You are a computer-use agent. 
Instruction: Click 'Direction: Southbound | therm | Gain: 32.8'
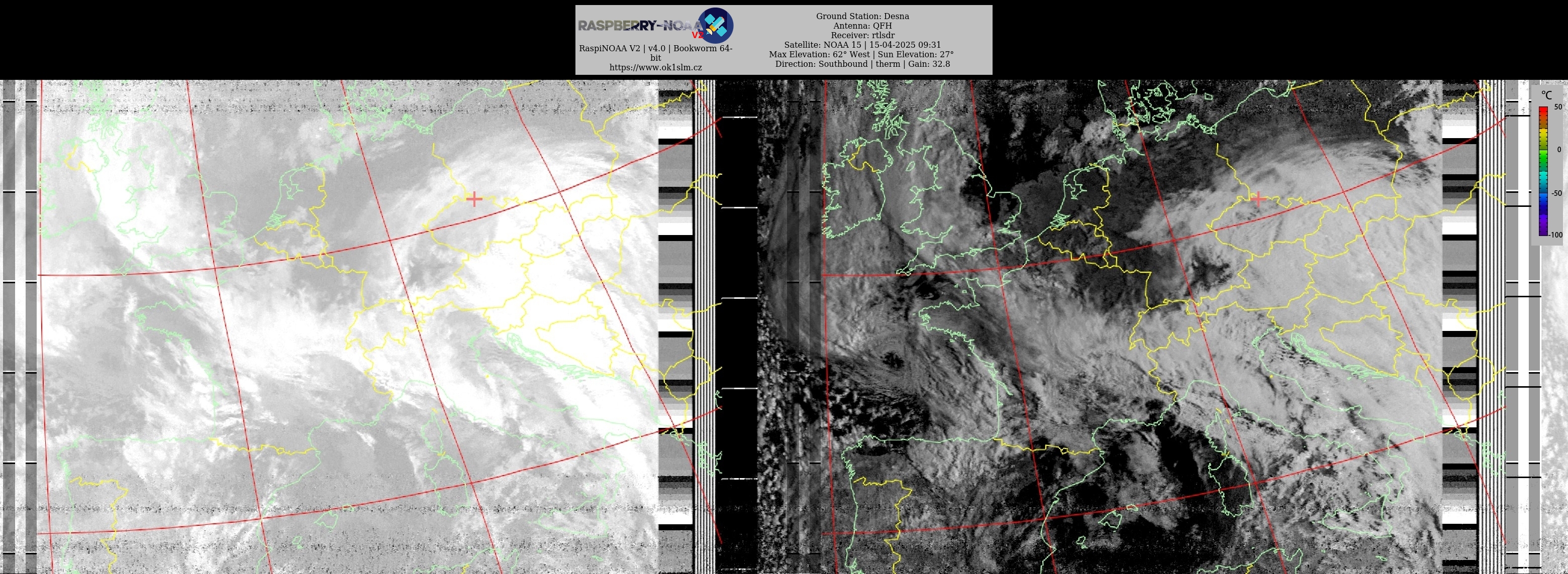tap(862, 64)
